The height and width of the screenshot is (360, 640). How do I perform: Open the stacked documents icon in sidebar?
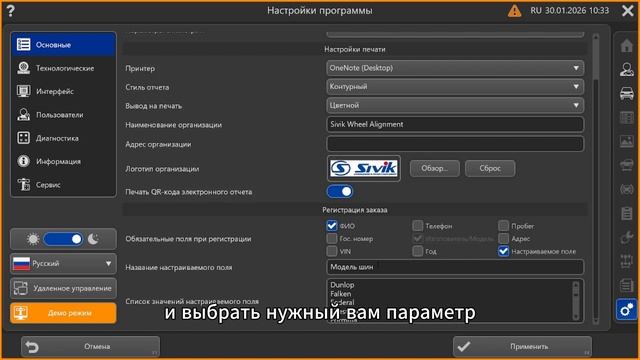627,286
